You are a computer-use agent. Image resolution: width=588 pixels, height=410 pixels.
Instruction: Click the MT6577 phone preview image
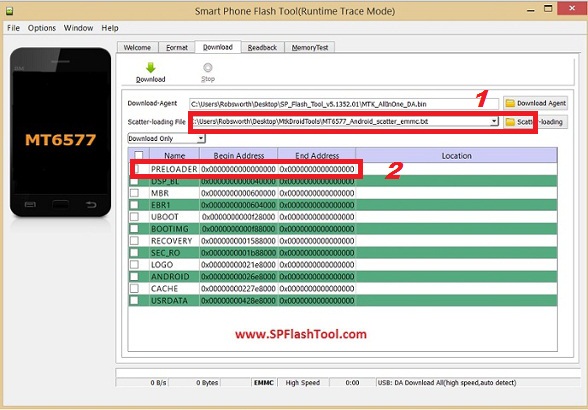click(61, 132)
